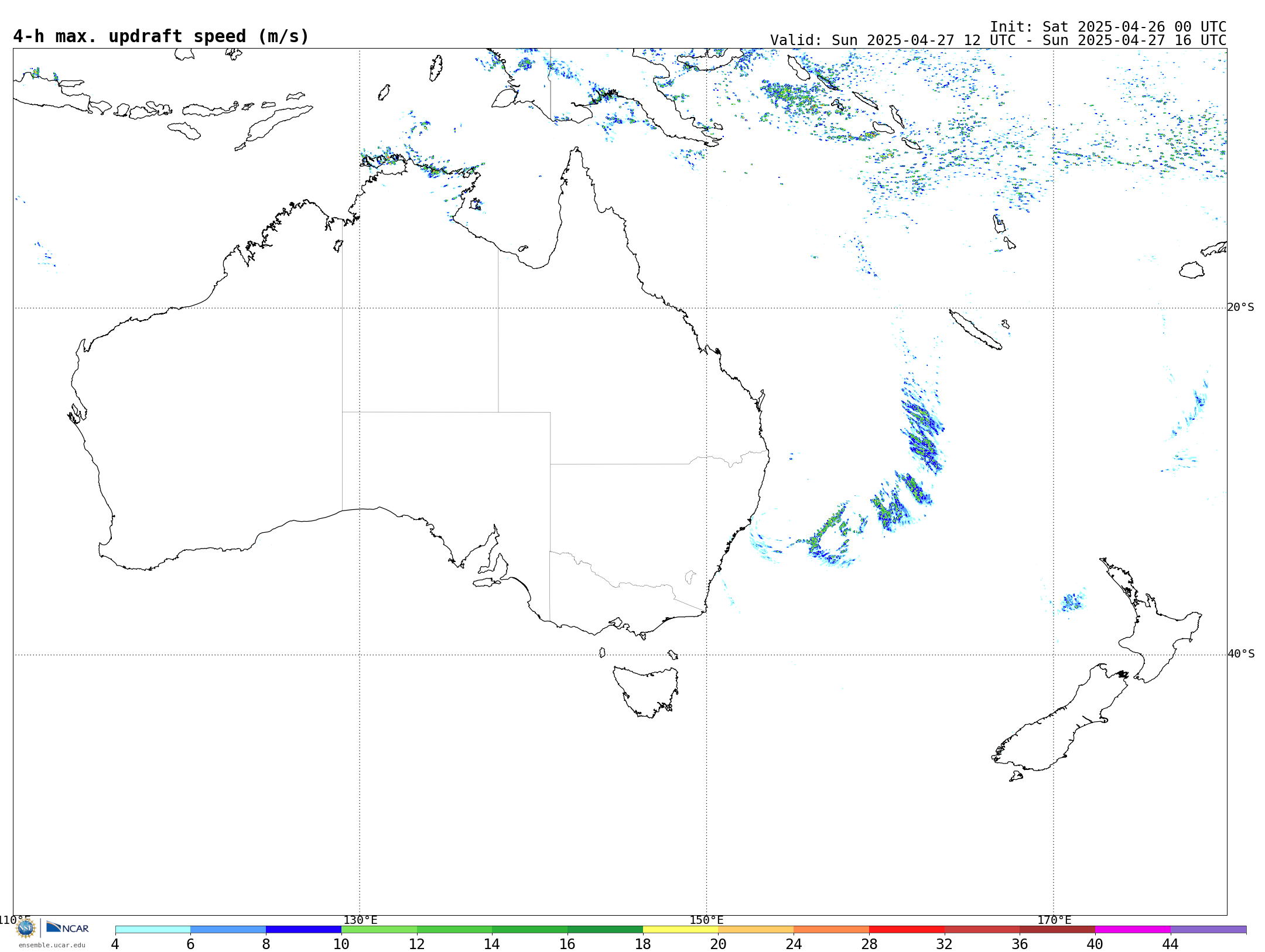Click the dark red 36-40 colorbar segment
The height and width of the screenshot is (952, 1265).
click(1057, 930)
